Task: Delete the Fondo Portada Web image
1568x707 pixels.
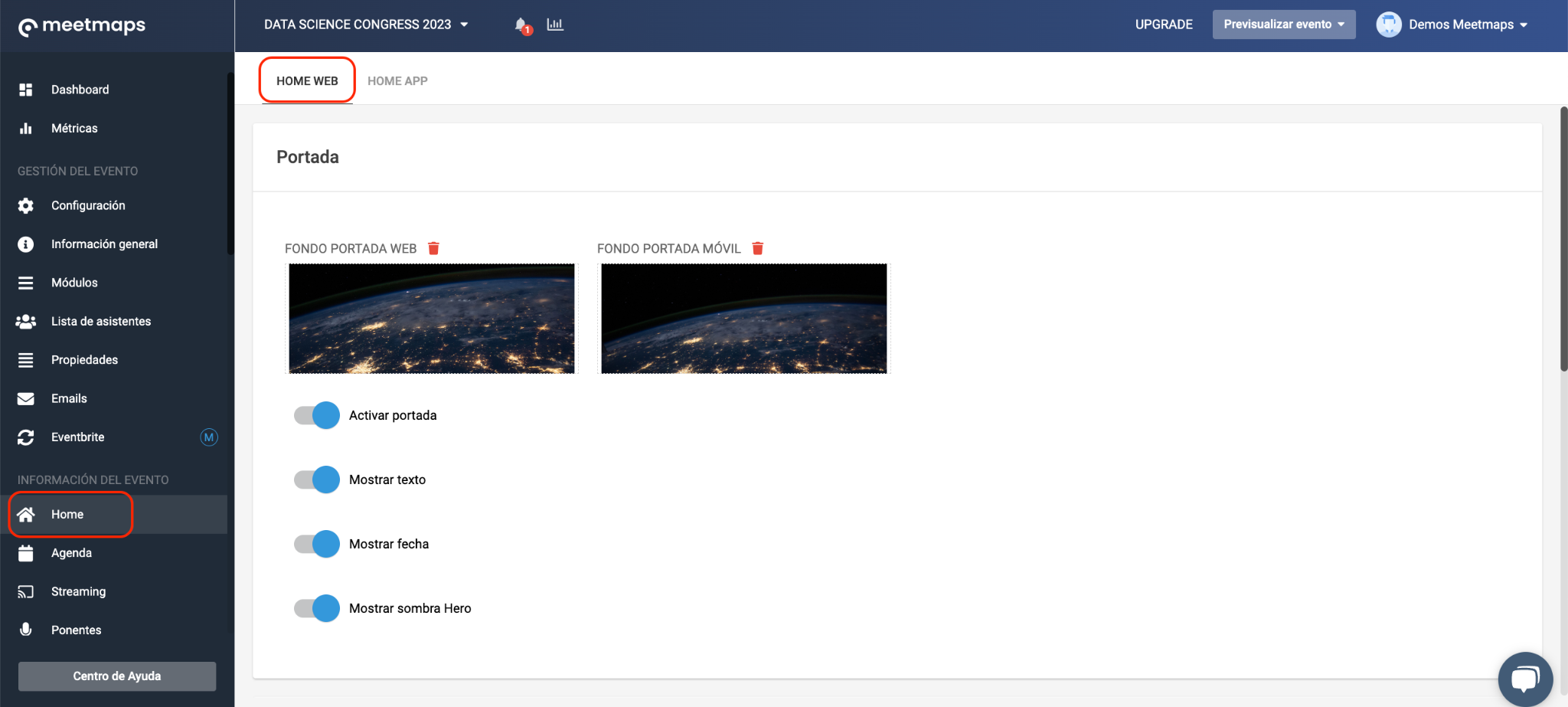Action: tap(433, 248)
